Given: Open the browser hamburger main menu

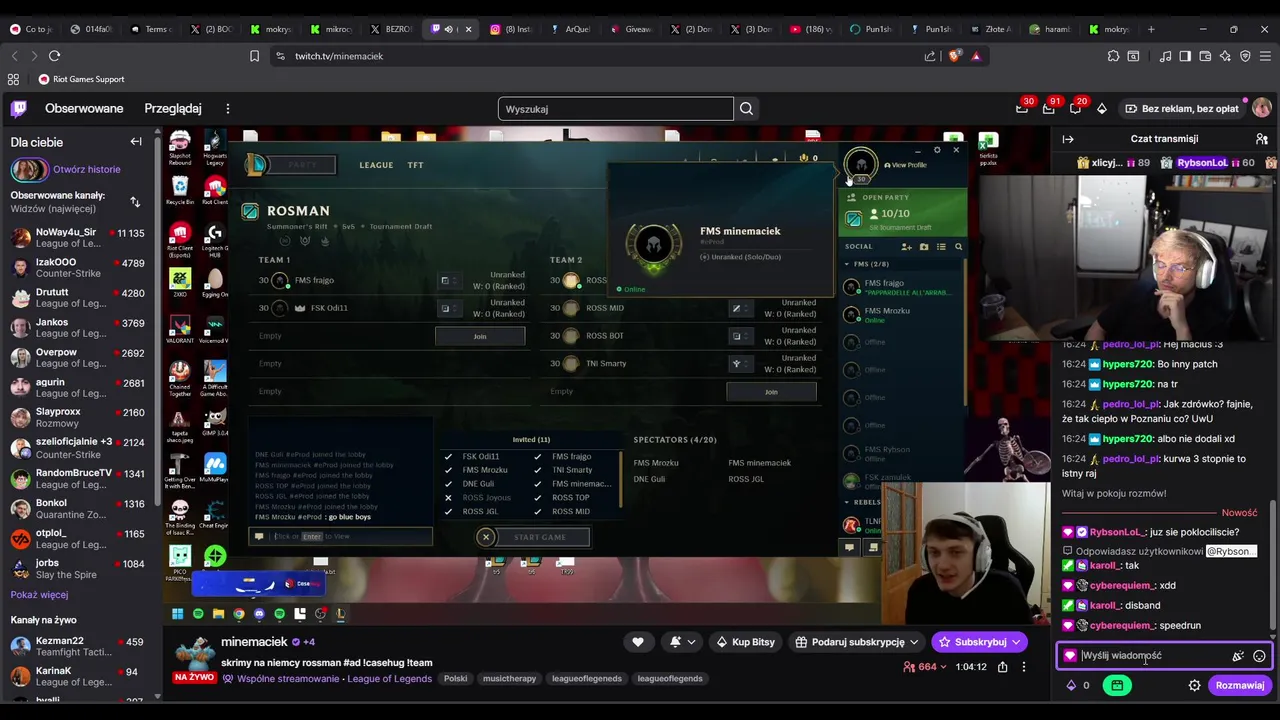Looking at the screenshot, I should (x=1265, y=56).
